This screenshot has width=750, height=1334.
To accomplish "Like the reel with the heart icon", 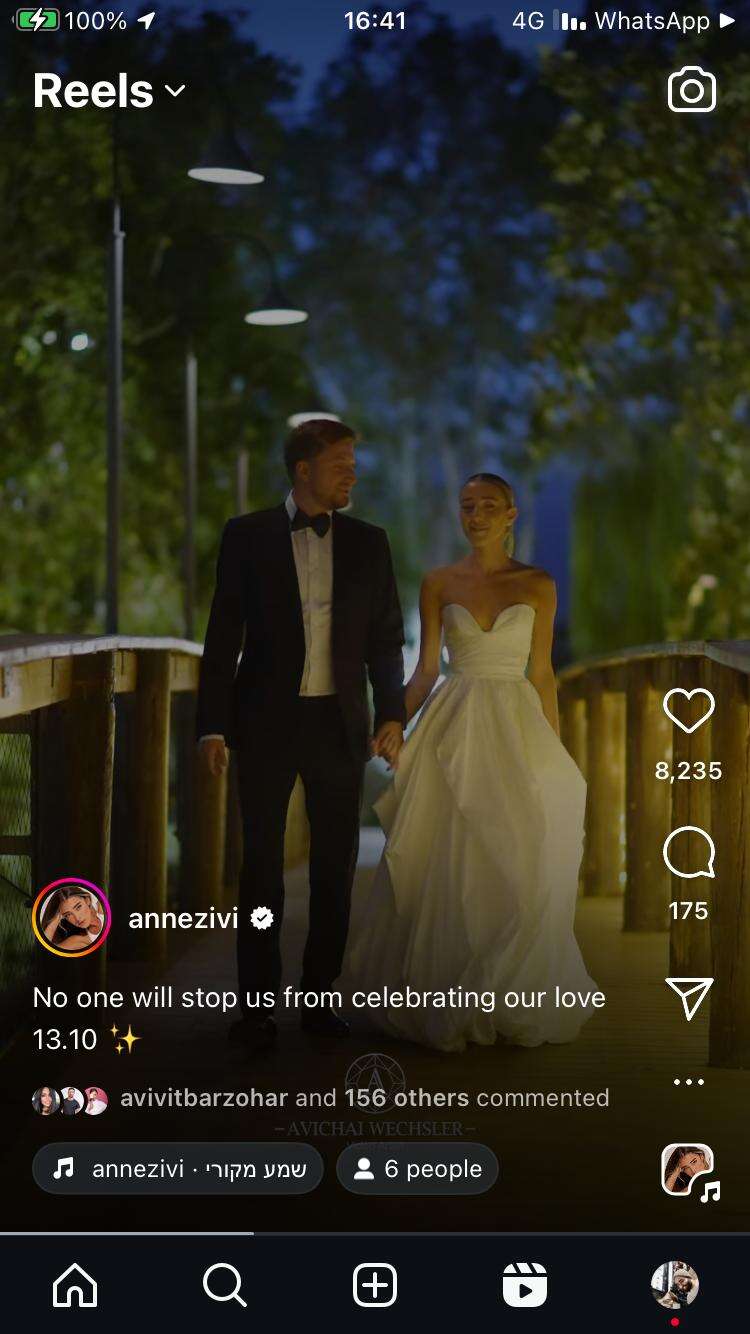I will [x=689, y=712].
